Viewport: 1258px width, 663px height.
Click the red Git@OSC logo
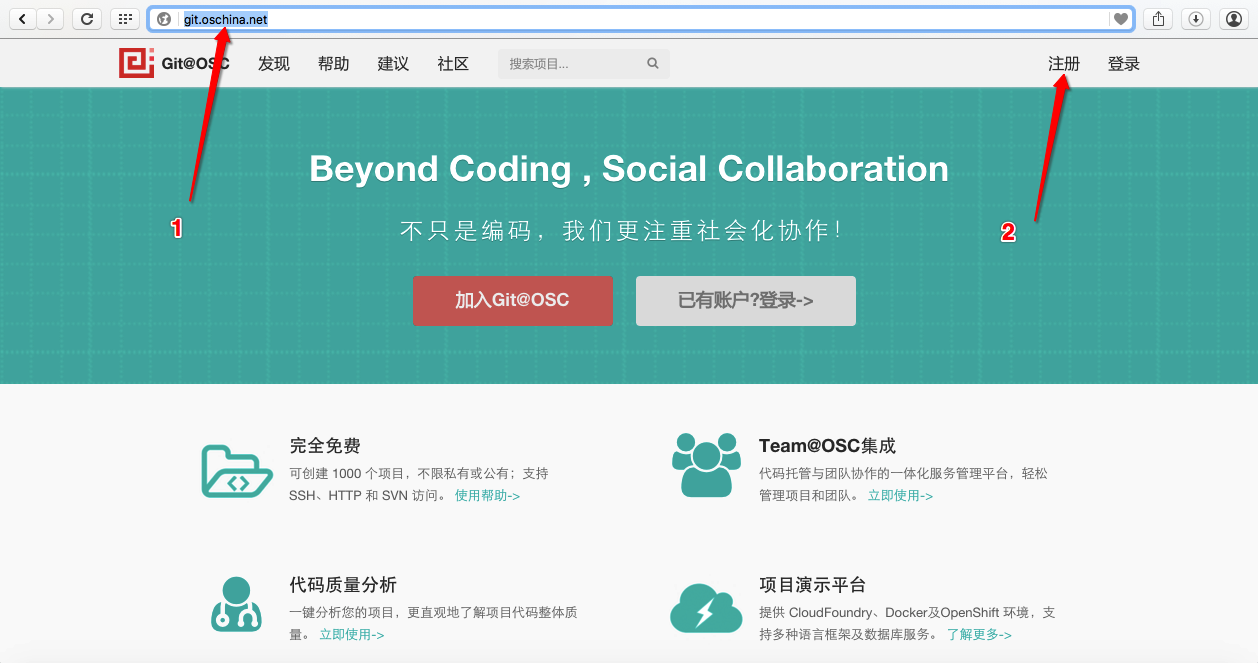pyautogui.click(x=135, y=63)
